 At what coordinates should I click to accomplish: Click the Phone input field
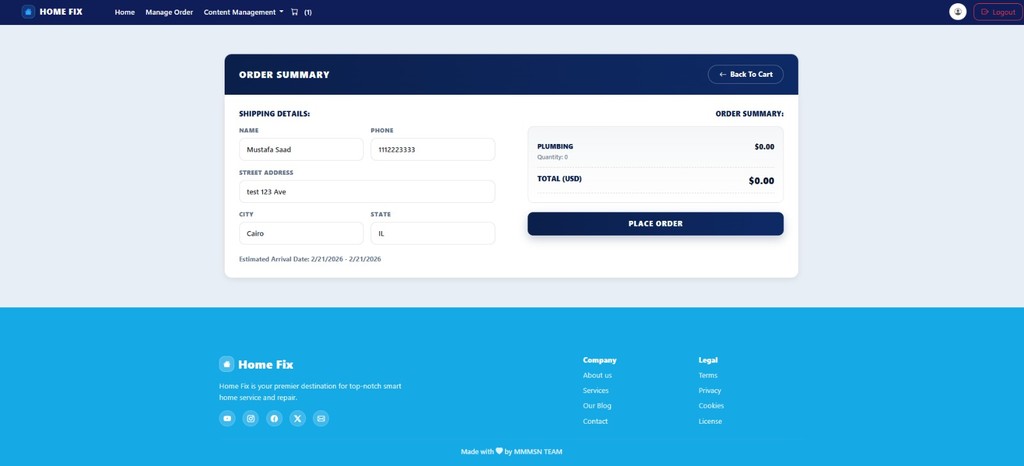(x=432, y=149)
